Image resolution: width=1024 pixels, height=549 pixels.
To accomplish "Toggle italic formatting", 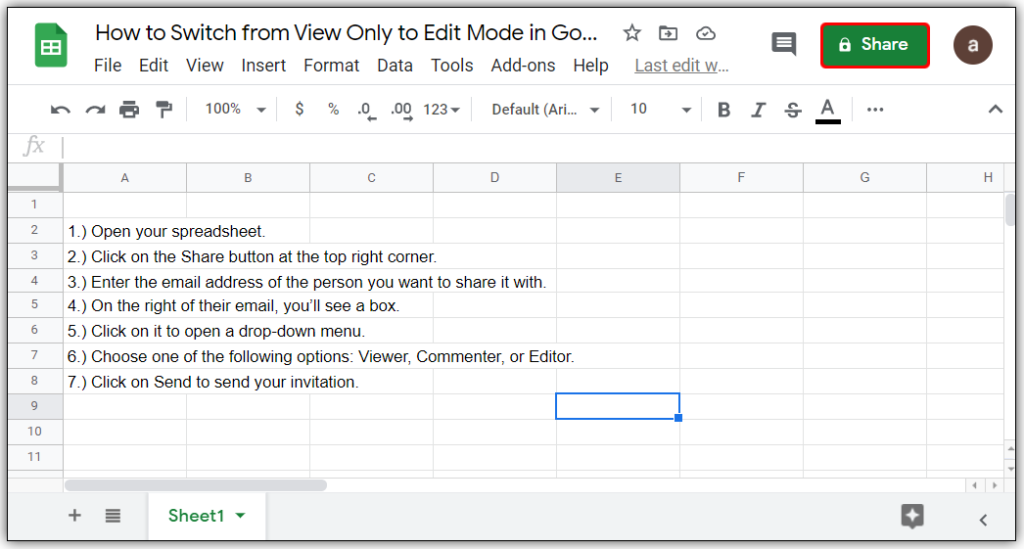I will (x=758, y=110).
